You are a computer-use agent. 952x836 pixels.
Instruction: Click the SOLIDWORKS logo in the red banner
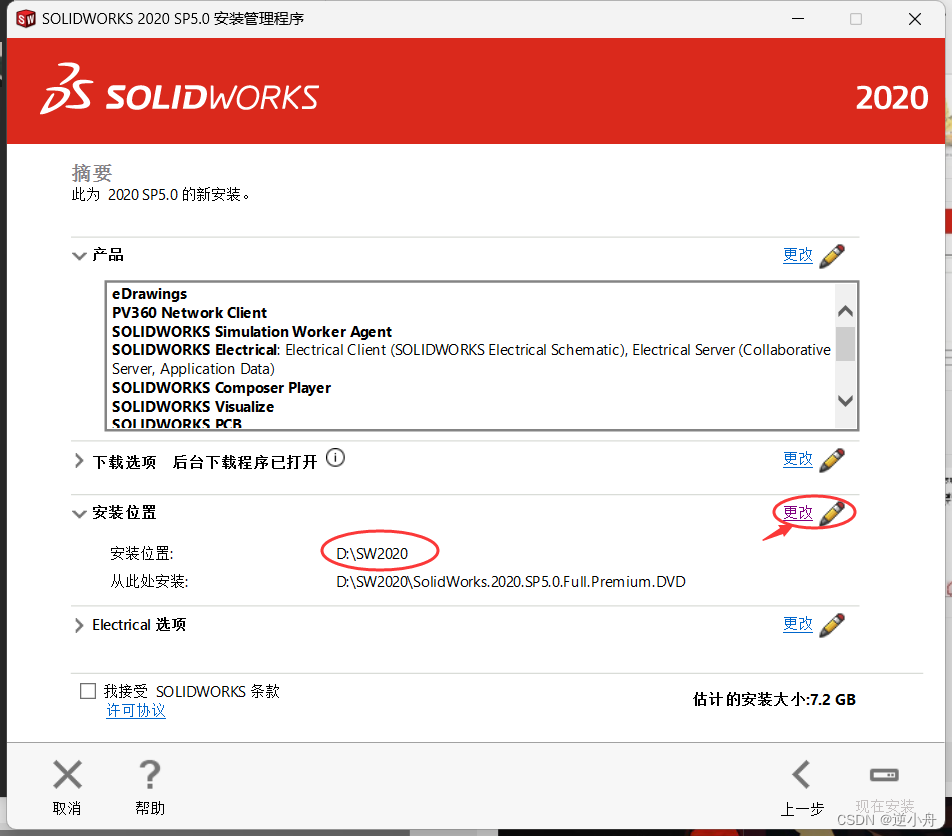click(x=180, y=90)
